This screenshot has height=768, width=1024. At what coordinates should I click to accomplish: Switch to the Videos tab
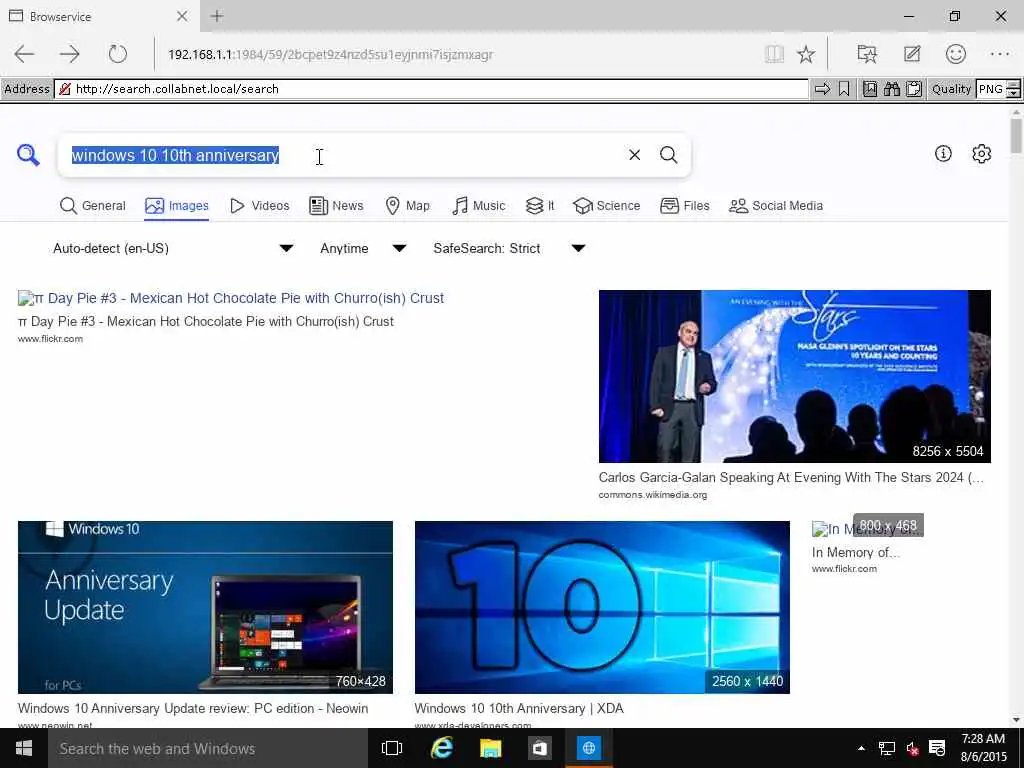pos(259,206)
